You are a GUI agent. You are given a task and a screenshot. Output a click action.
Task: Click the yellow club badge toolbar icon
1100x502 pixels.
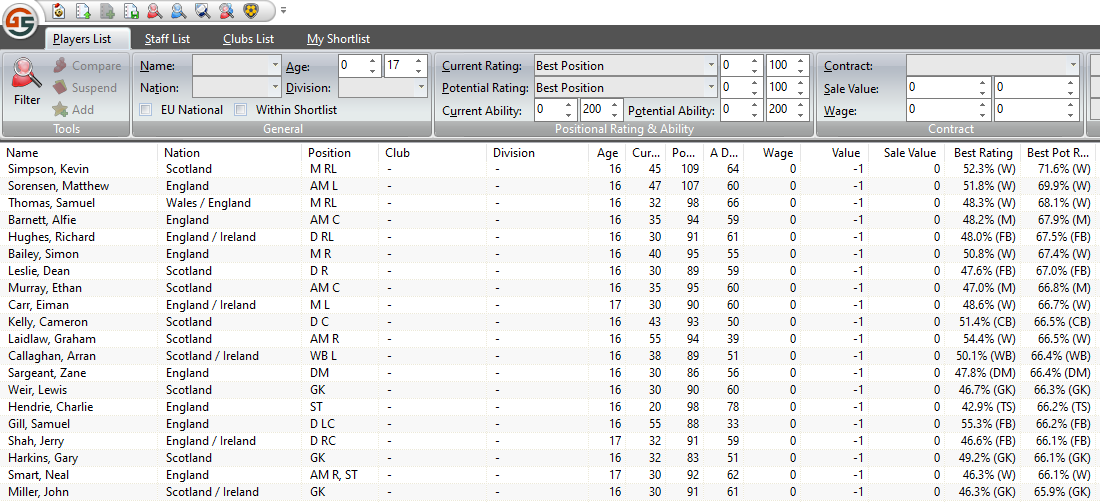[x=250, y=11]
